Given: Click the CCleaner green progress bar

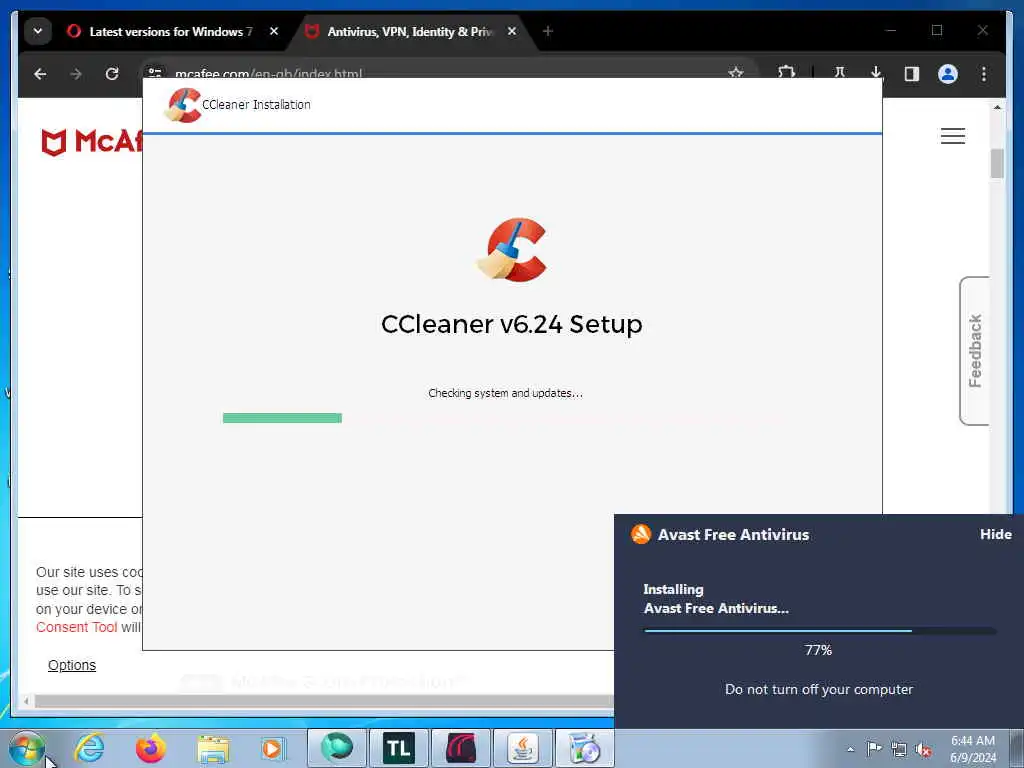Looking at the screenshot, I should (282, 418).
